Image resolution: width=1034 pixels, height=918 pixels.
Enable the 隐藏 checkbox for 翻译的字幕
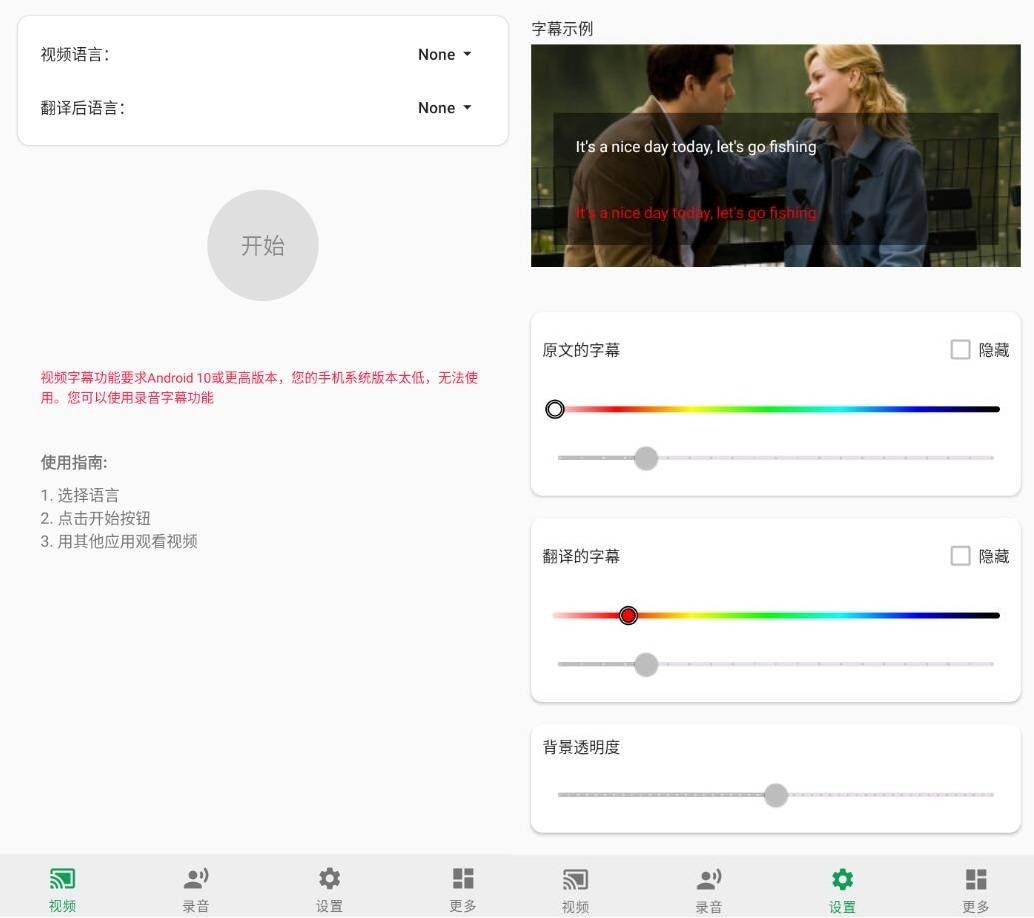tap(960, 556)
